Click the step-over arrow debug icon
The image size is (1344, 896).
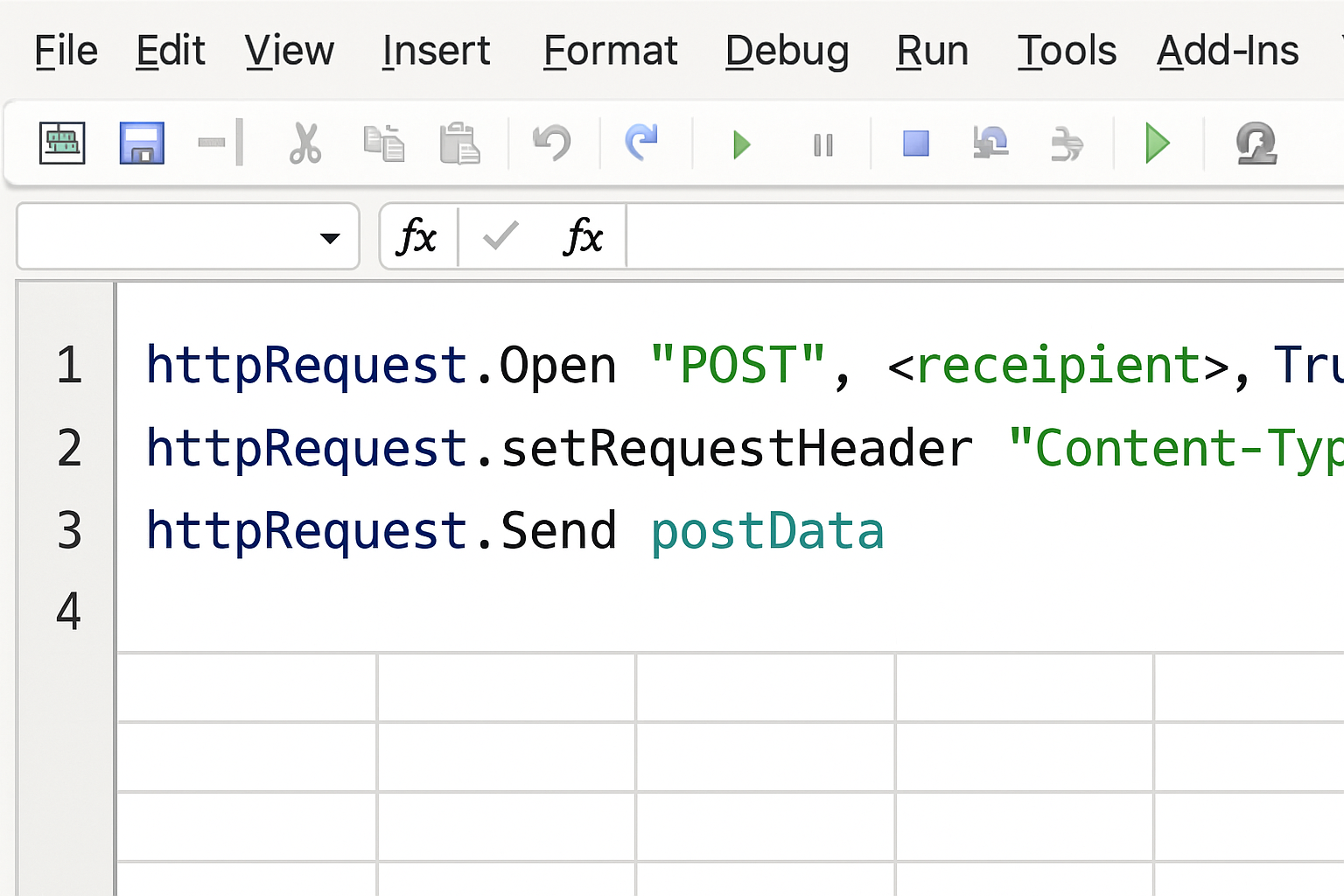click(1067, 143)
